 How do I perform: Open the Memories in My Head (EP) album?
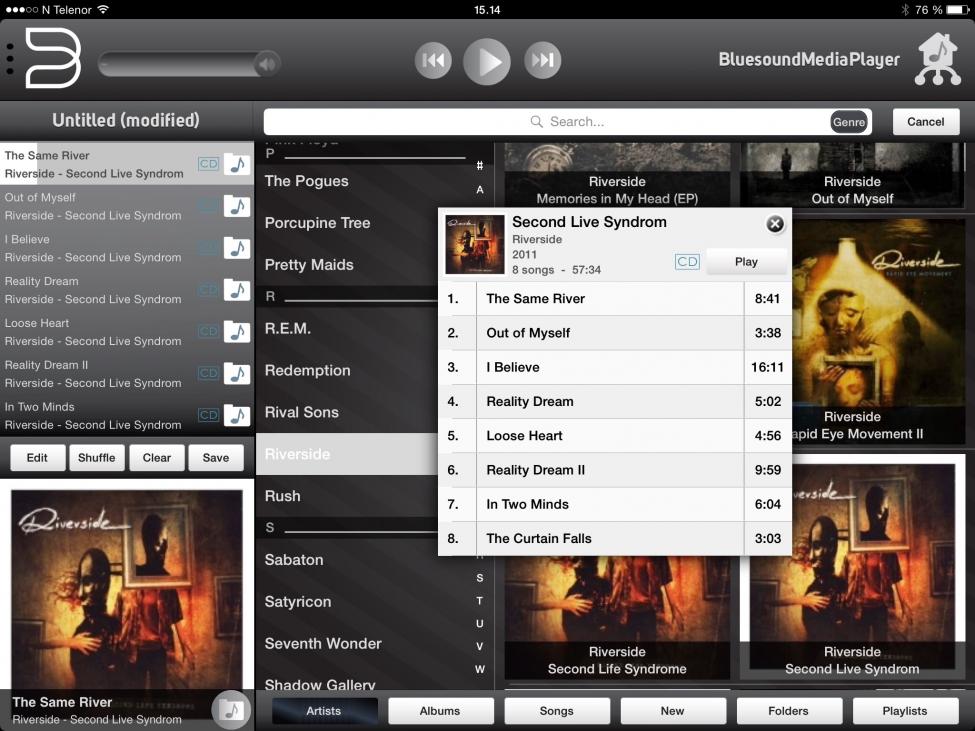point(617,175)
